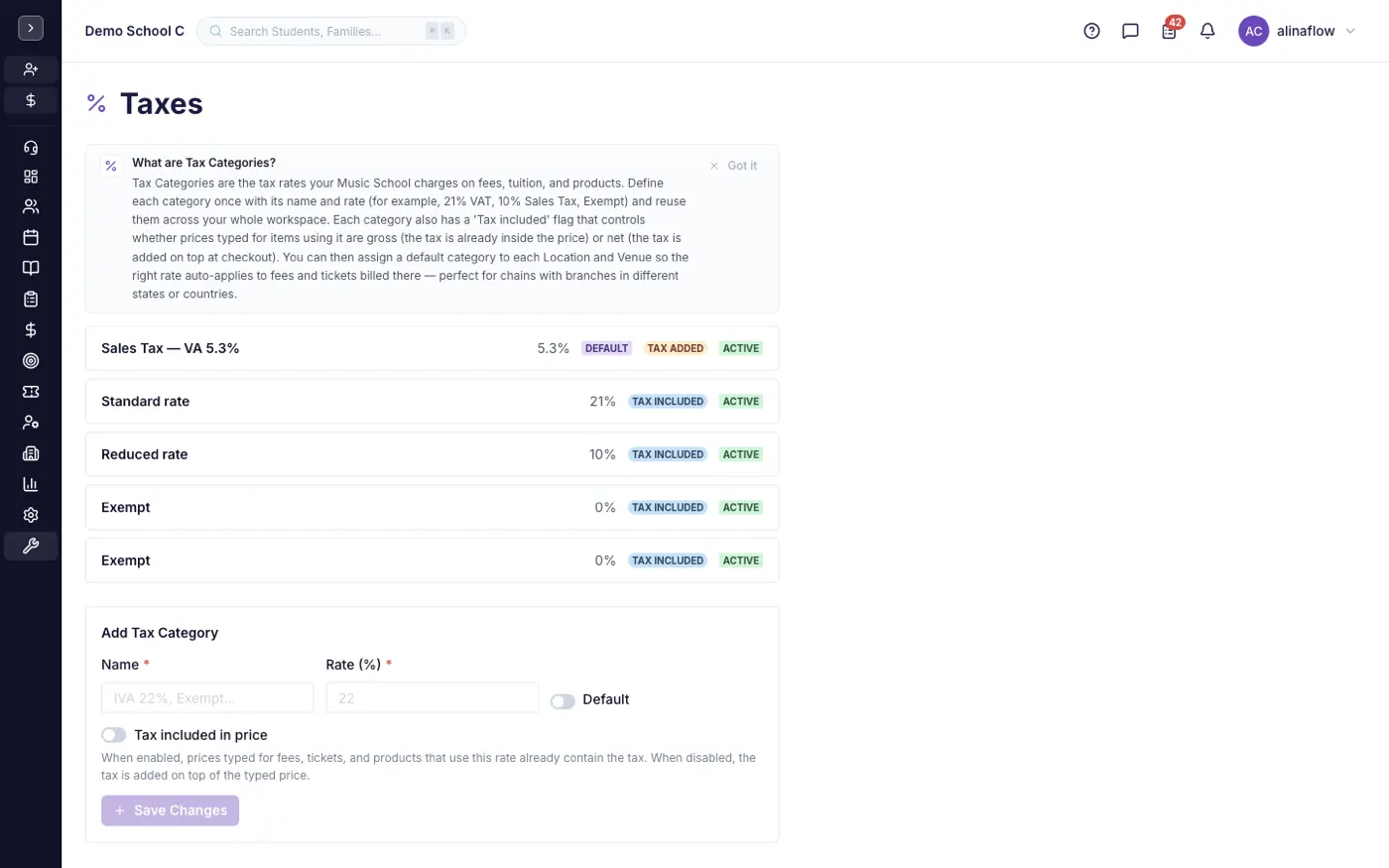Open the clipboard list icon in sidebar
This screenshot has width=1389, height=868.
[31, 299]
